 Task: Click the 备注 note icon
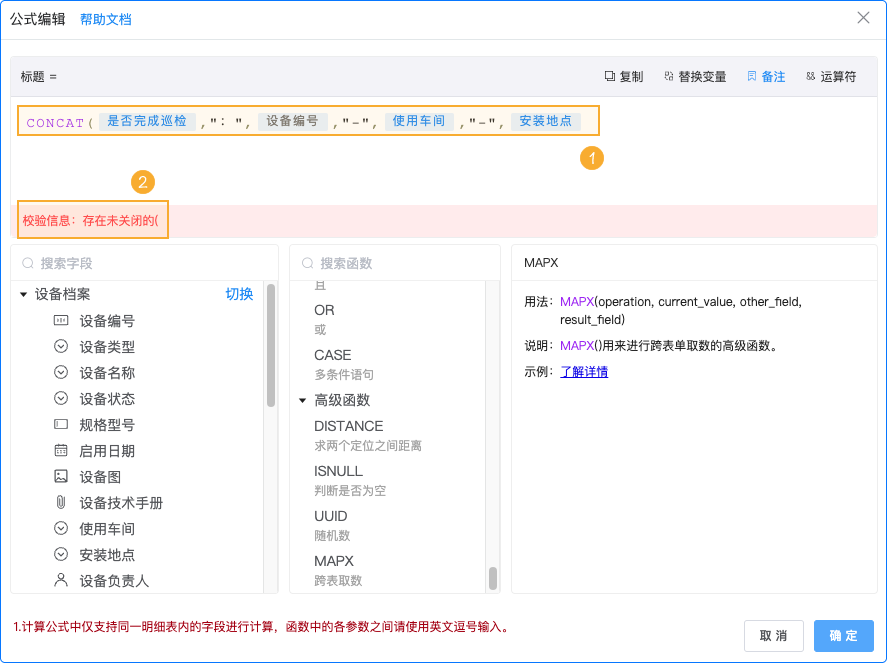[x=752, y=76]
